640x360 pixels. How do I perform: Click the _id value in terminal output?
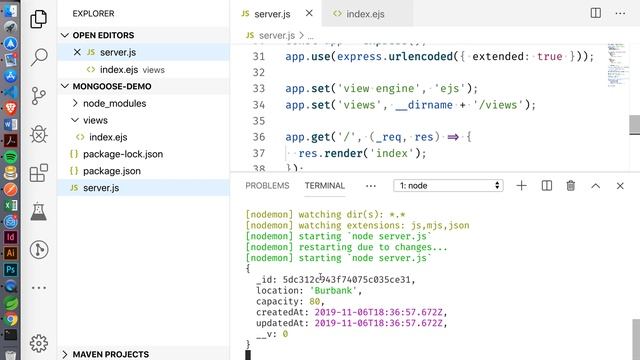click(x=347, y=280)
